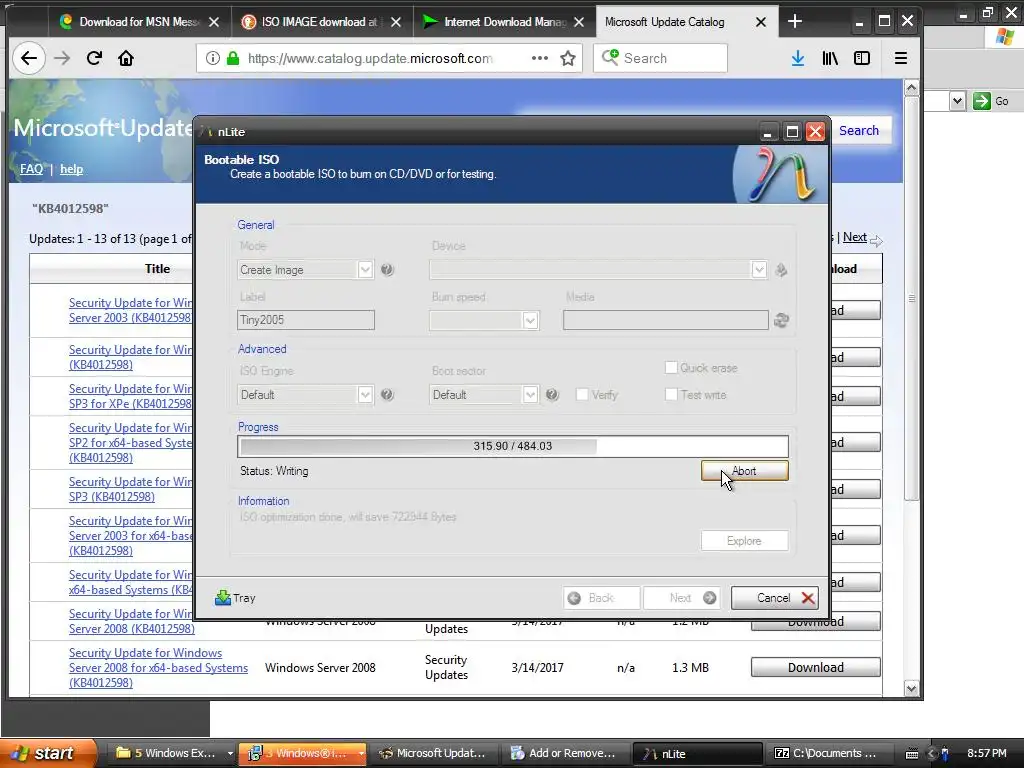Click the Firefox Search box
The image size is (1024, 768).
[x=660, y=58]
